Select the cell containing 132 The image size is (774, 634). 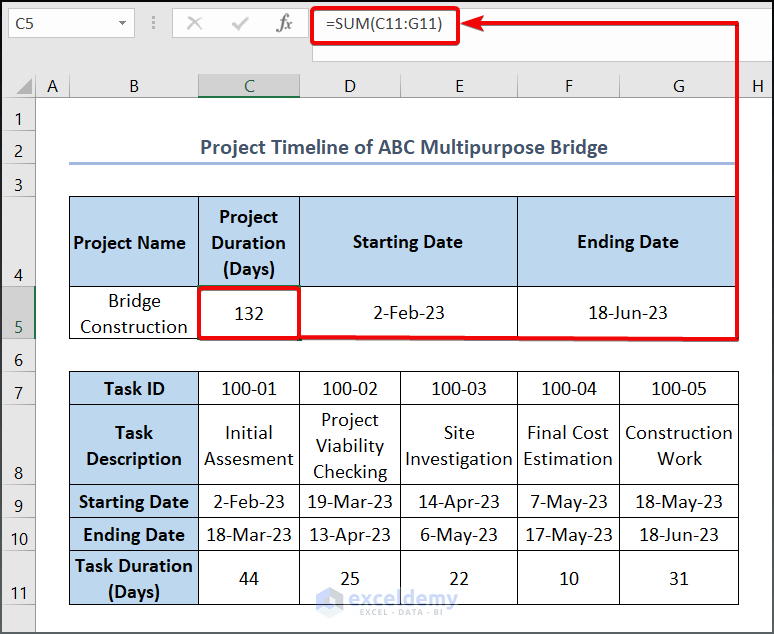(x=249, y=313)
